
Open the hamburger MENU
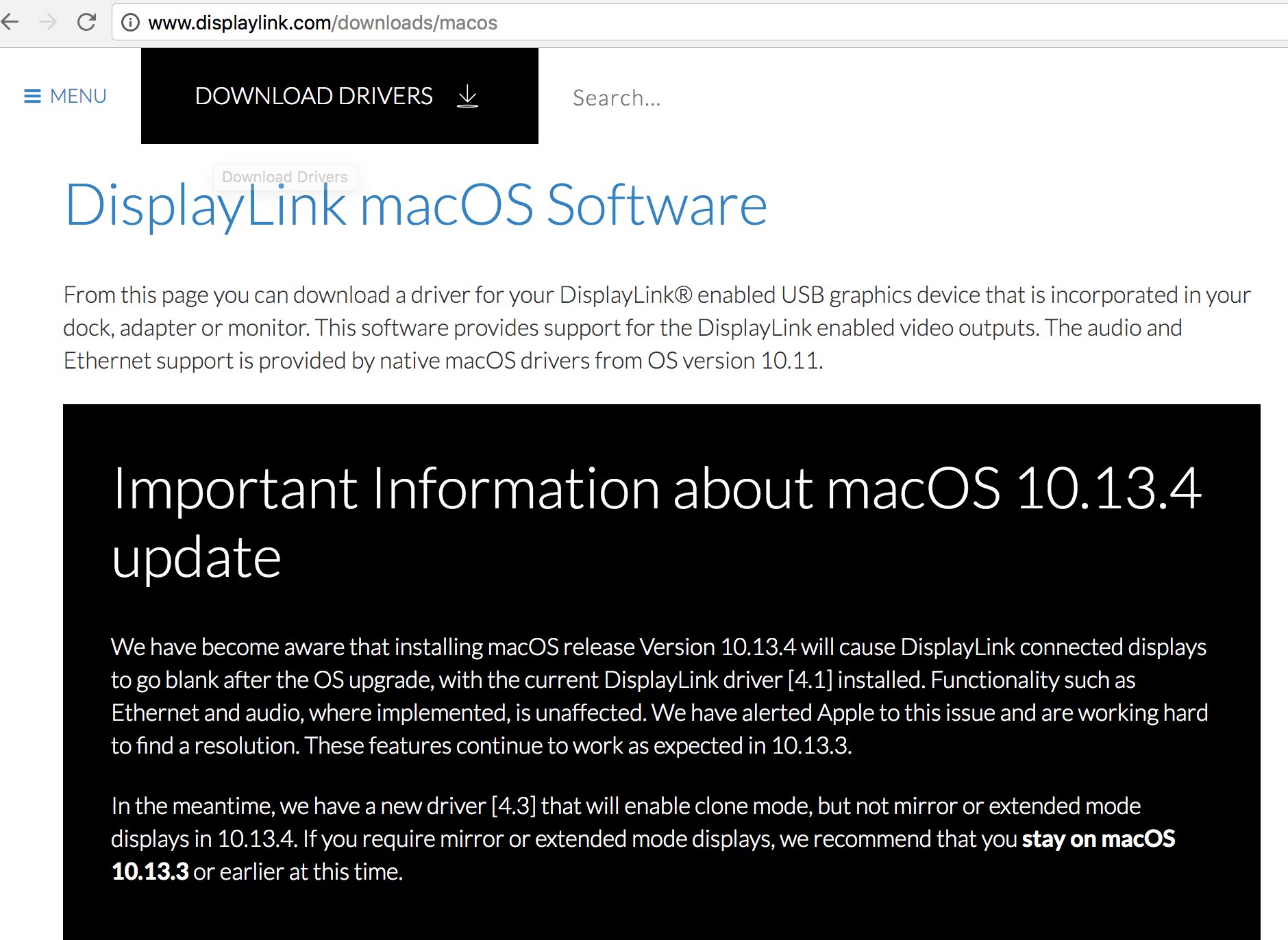point(65,96)
